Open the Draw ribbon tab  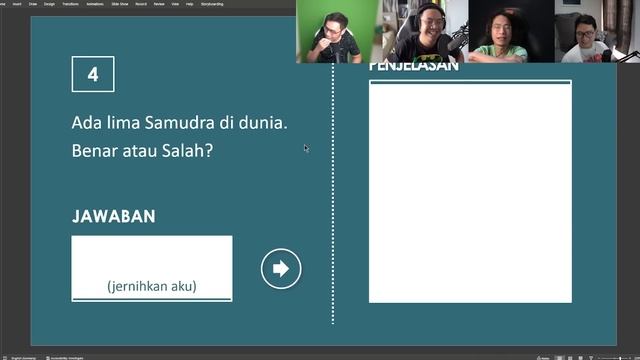point(33,4)
